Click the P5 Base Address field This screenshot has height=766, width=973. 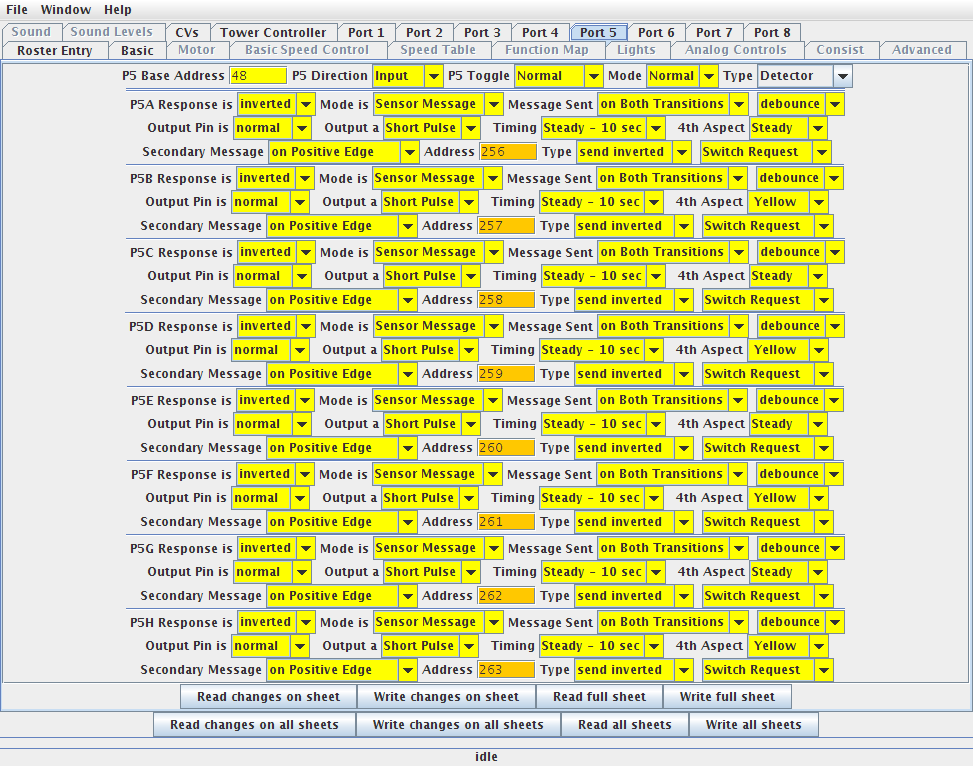(257, 76)
